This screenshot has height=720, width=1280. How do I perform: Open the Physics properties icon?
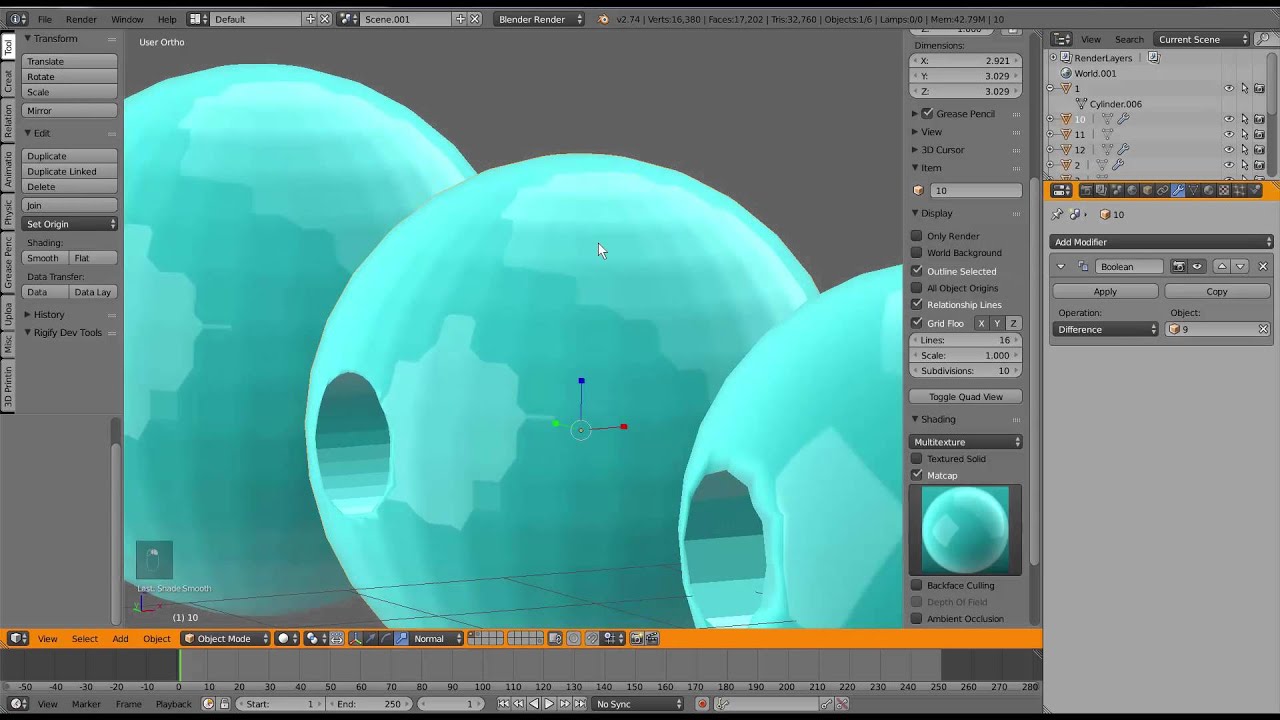pyautogui.click(x=1254, y=190)
